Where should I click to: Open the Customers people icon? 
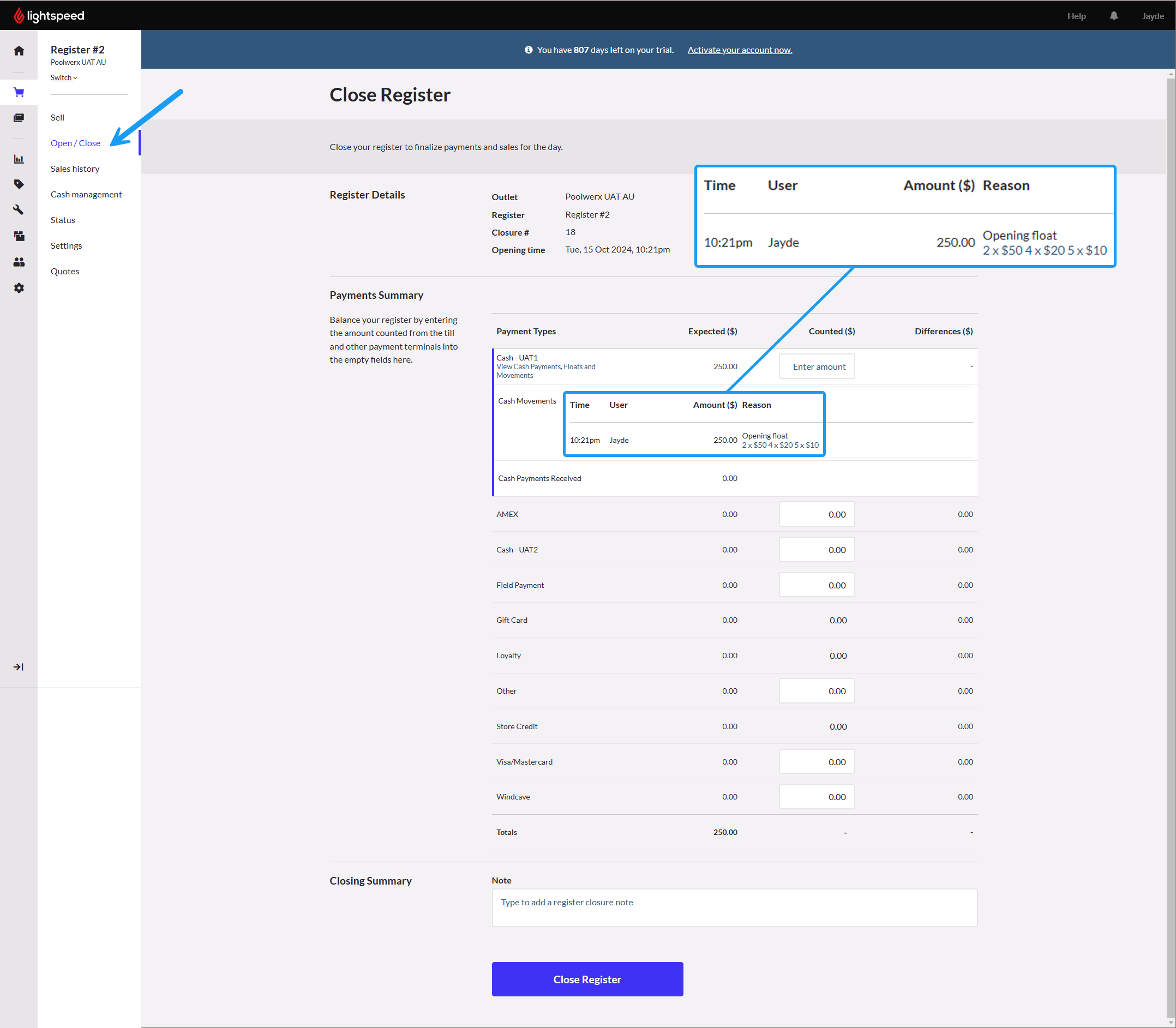[19, 262]
